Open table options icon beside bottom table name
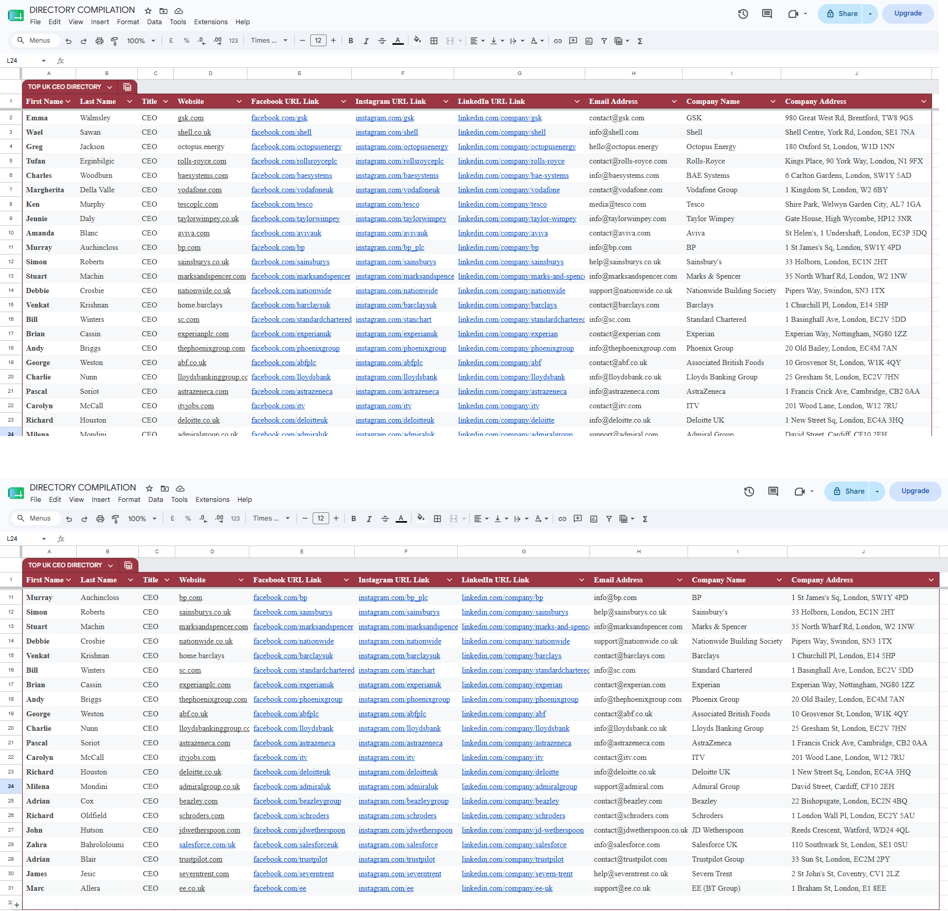Viewport: 948px width, 911px height. [128, 565]
